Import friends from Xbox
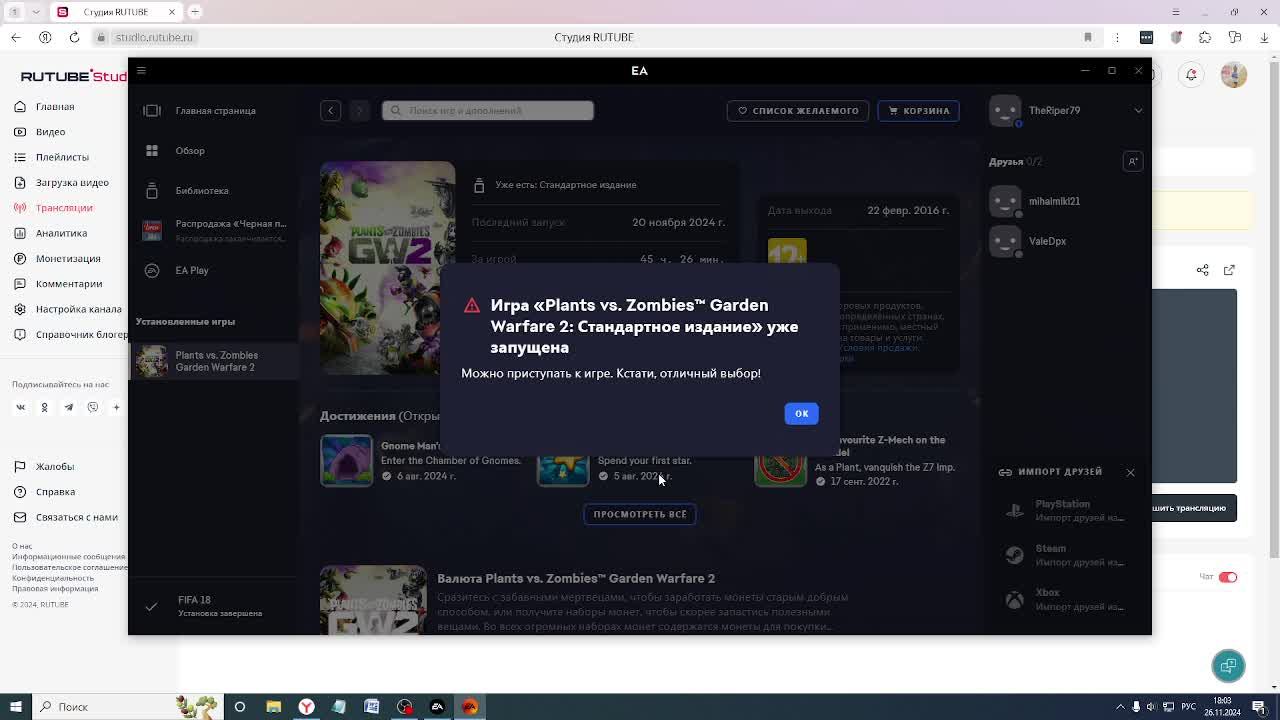1280x720 pixels. [x=1064, y=598]
